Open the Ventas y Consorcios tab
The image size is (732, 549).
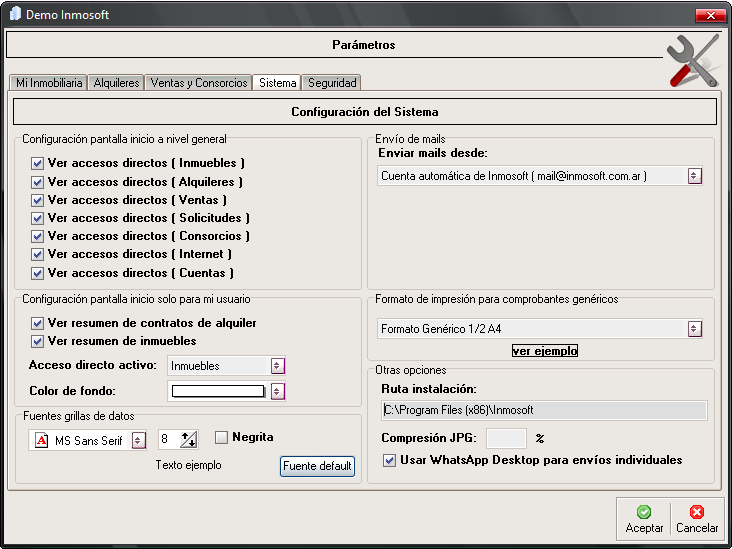coord(198,83)
